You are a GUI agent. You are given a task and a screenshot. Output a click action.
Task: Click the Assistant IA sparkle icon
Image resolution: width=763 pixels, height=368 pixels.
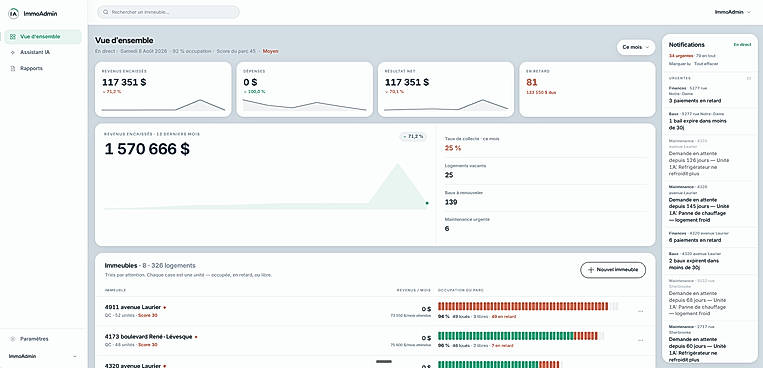[13, 53]
